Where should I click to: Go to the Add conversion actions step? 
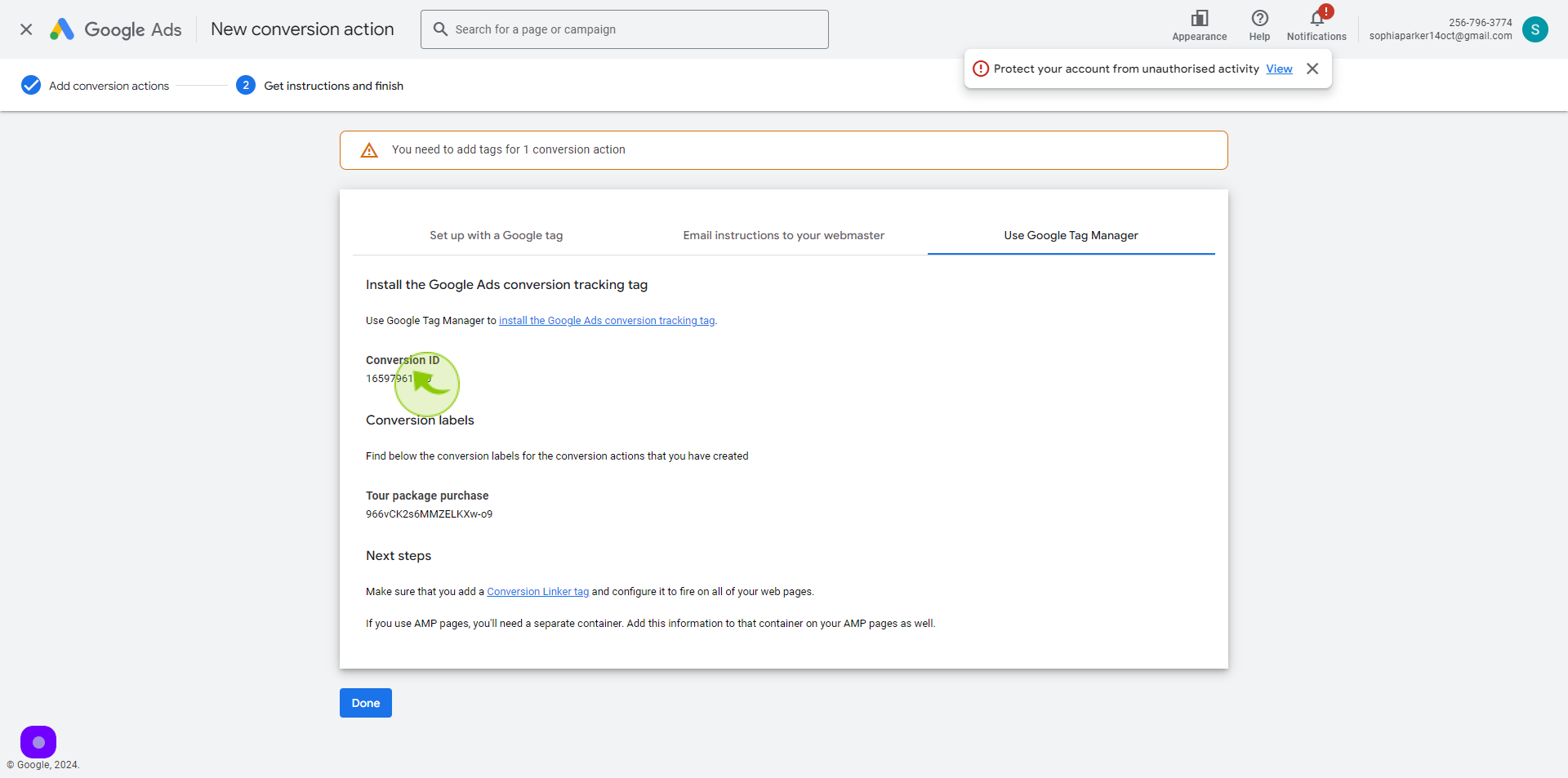tap(109, 86)
